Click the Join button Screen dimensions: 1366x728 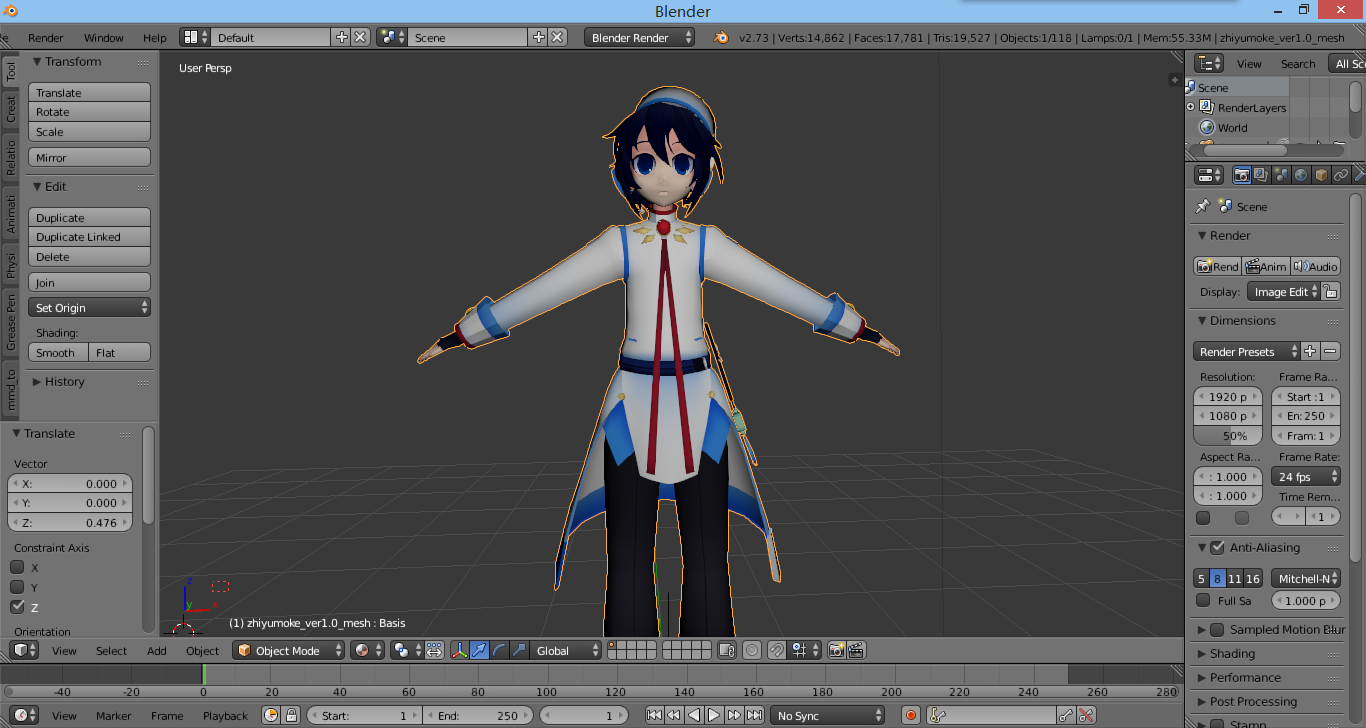point(89,282)
